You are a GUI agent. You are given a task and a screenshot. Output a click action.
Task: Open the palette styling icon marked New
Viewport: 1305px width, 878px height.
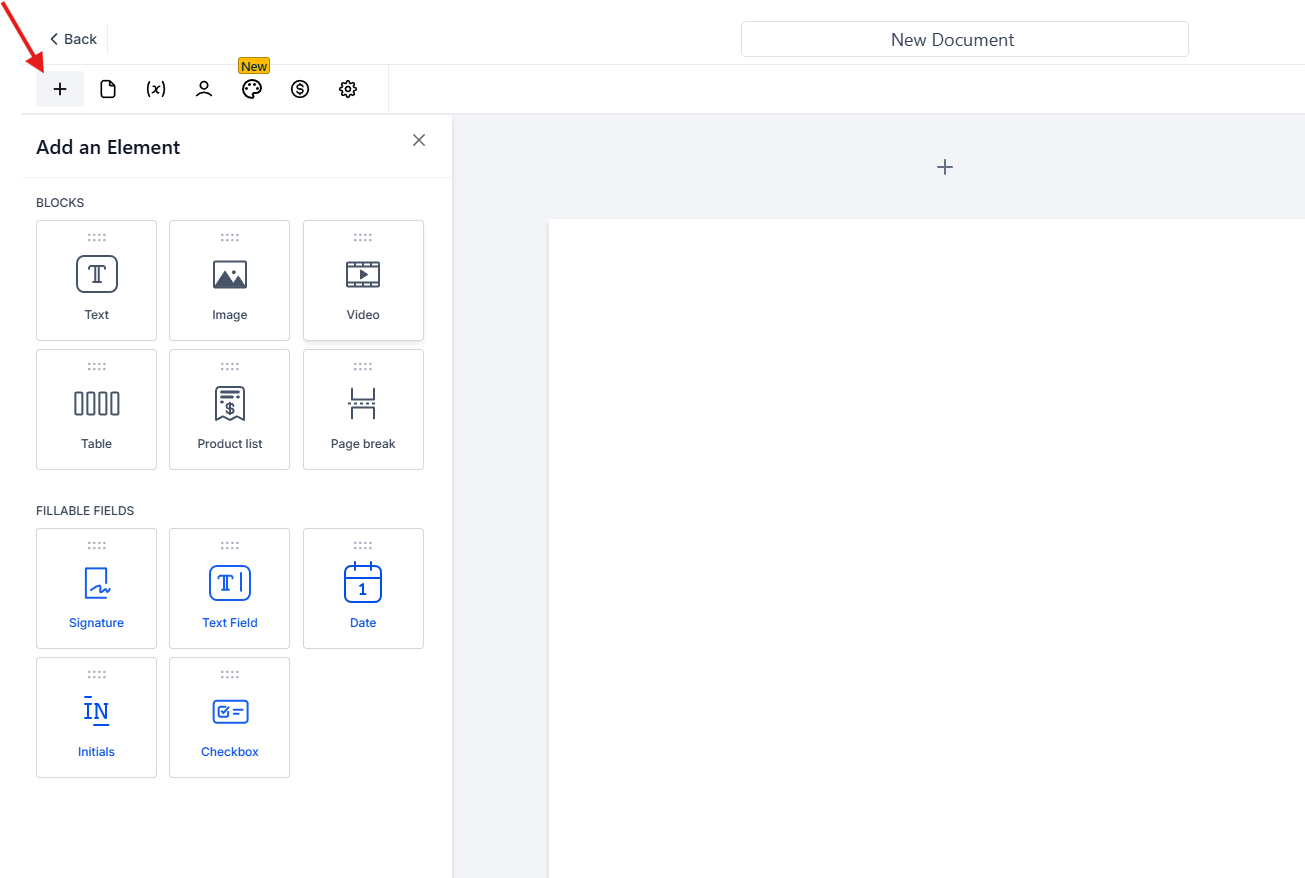[252, 89]
